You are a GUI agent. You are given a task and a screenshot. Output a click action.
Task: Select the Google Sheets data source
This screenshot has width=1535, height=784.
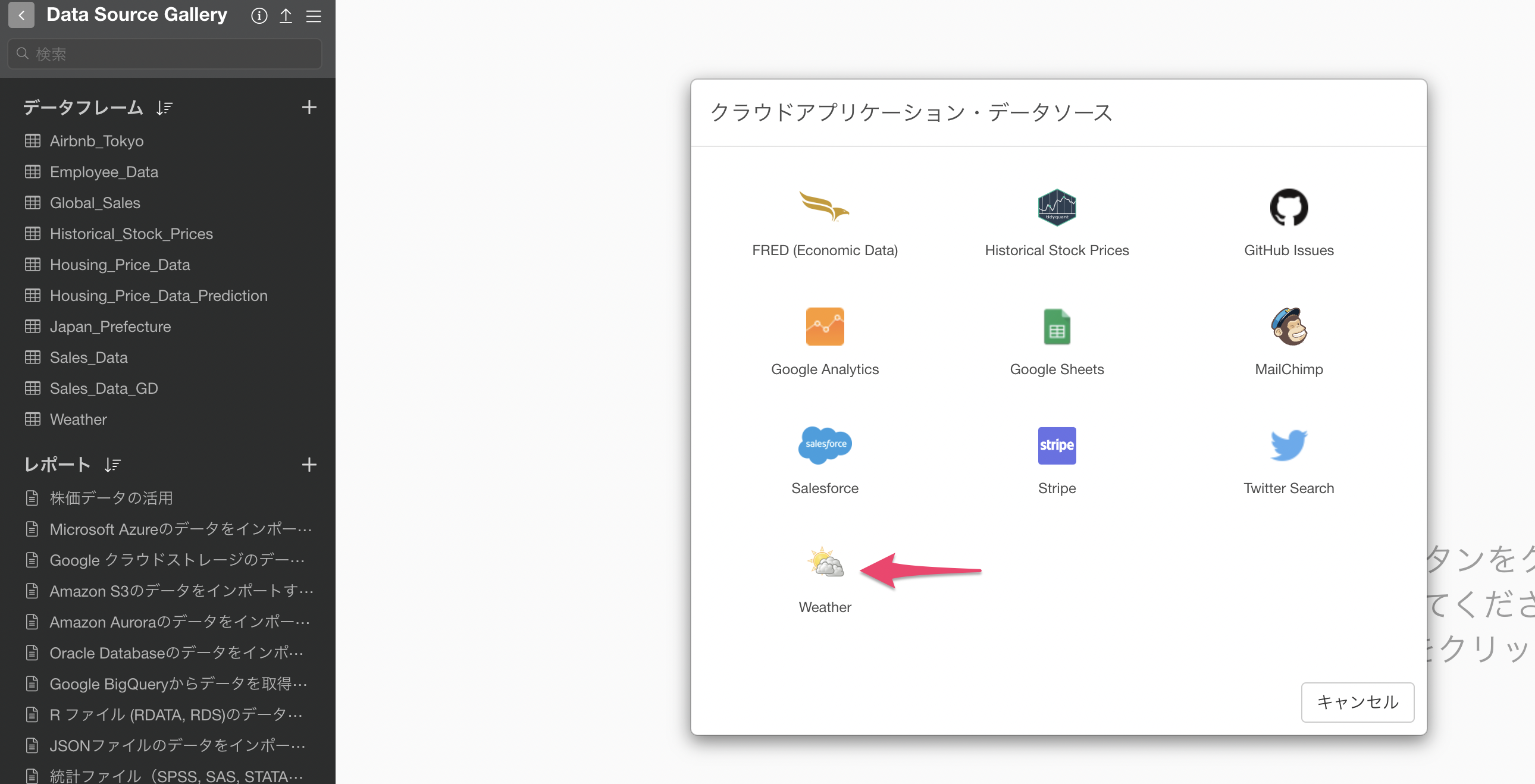1056,341
